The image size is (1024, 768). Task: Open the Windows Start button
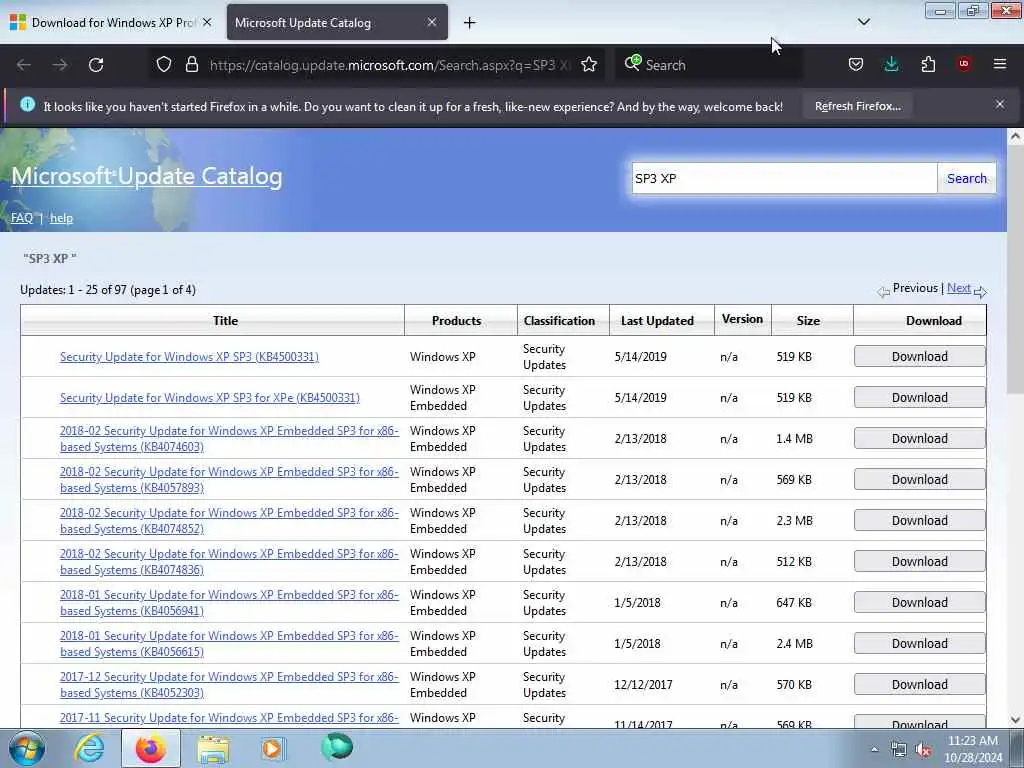25,749
